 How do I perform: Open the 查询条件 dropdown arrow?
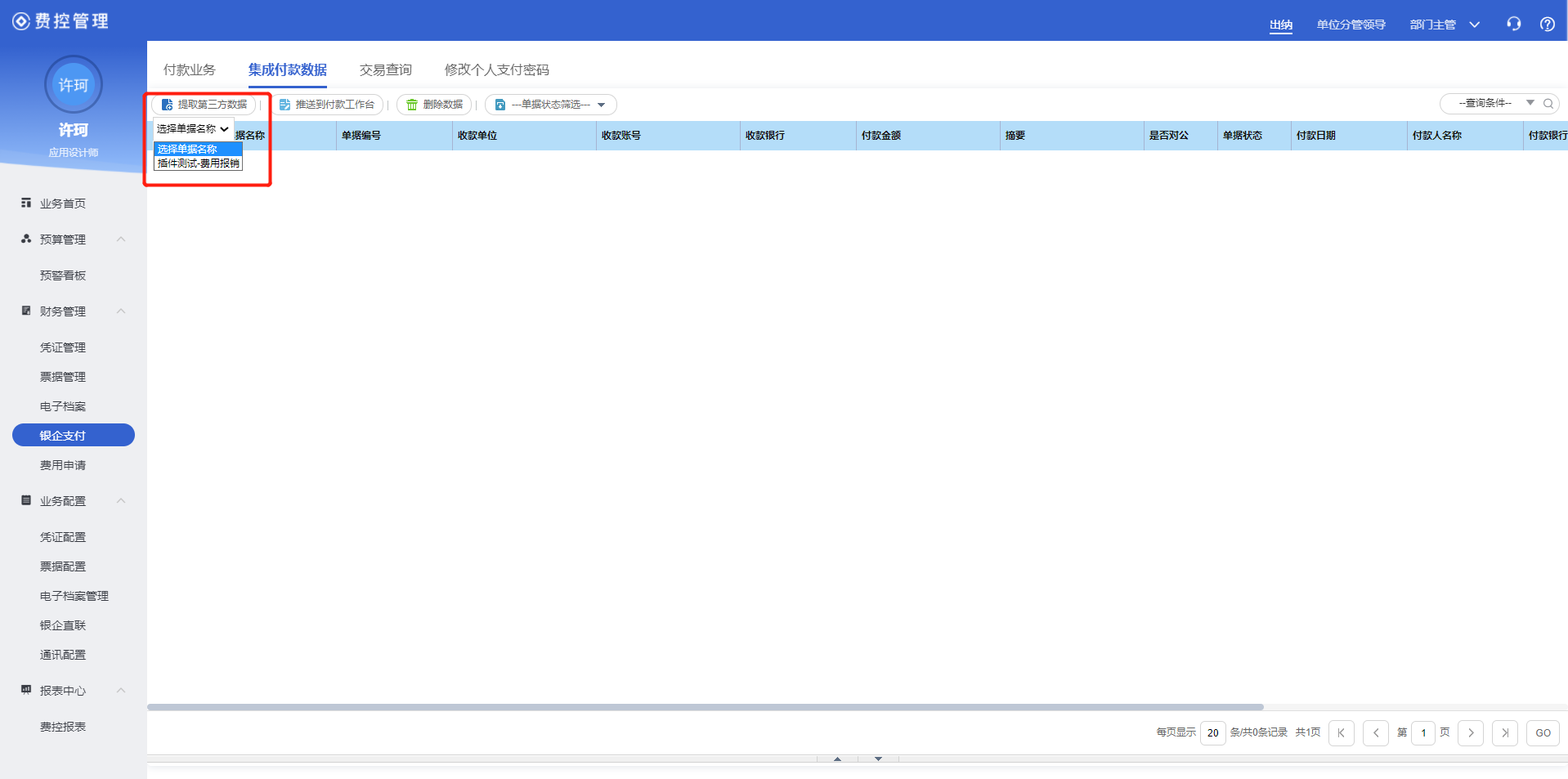tap(1530, 103)
